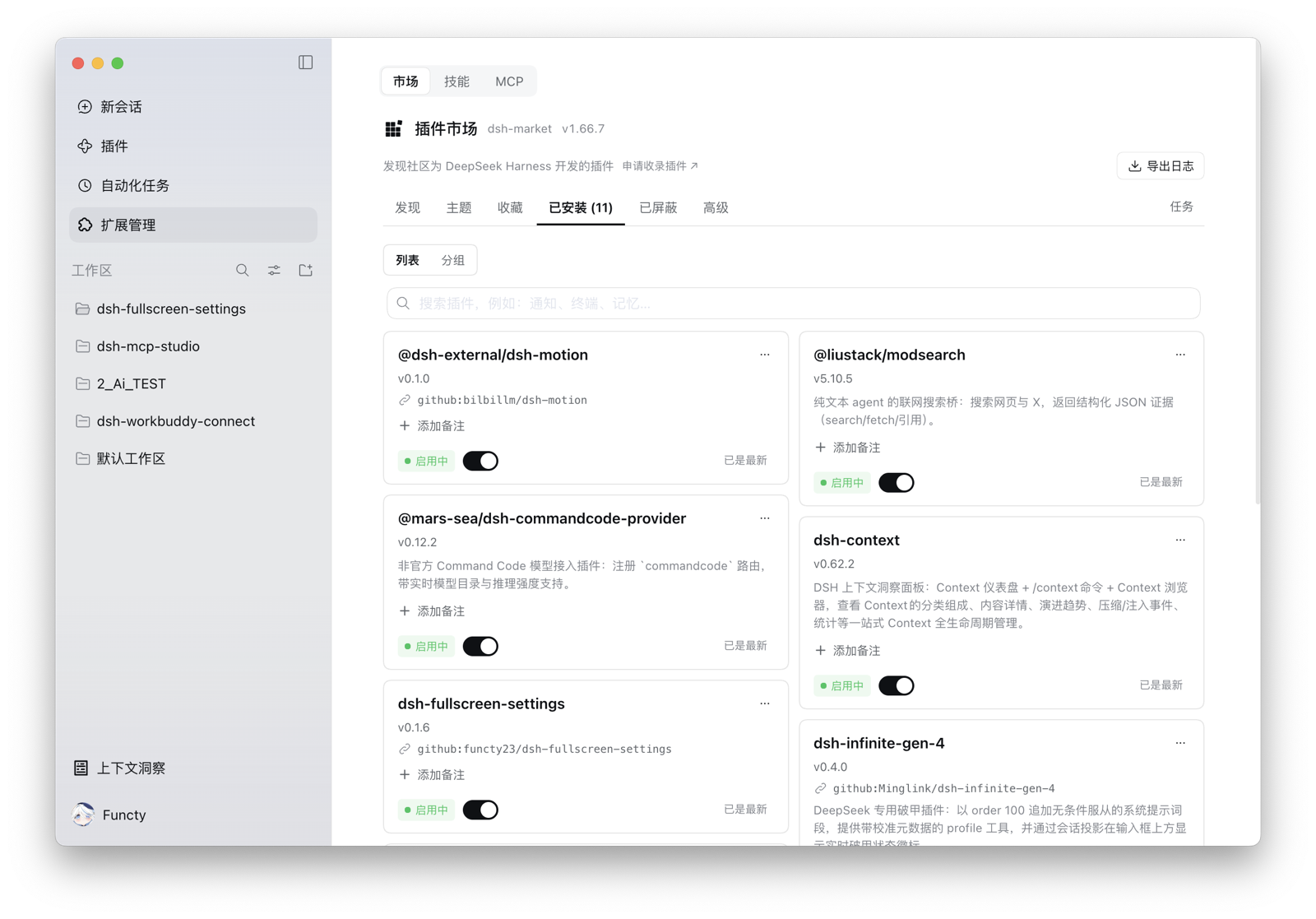Open more menu for dsh-motion card
Screen dimensions: 1316x919
765,355
